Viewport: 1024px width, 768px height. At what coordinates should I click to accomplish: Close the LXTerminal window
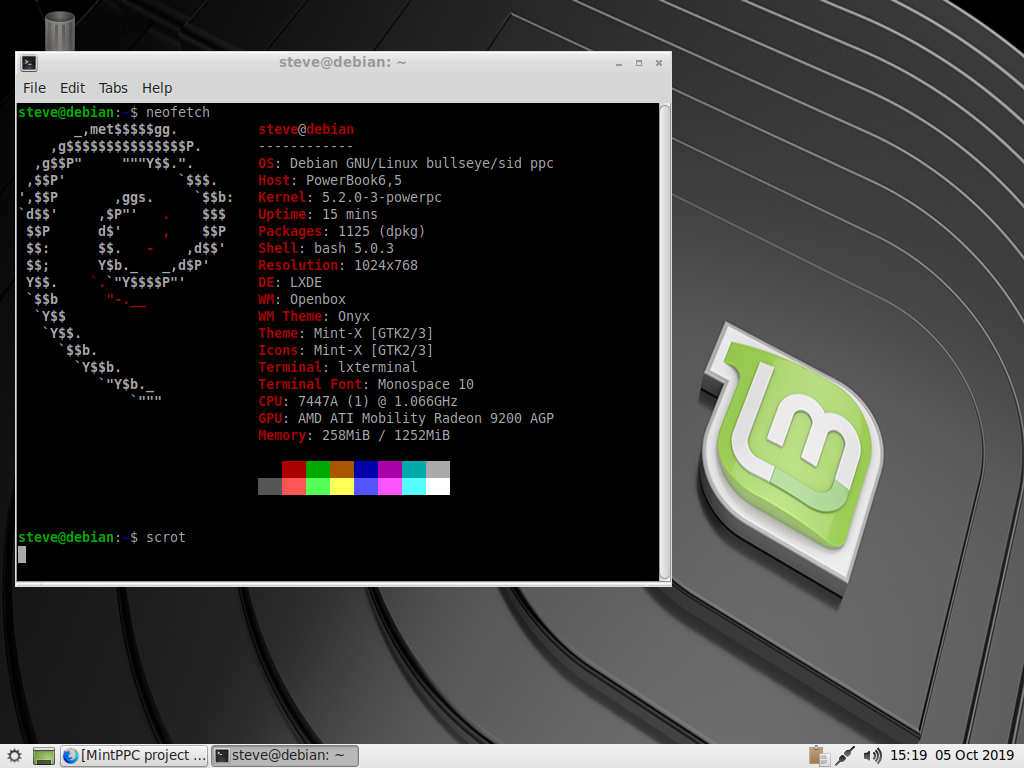[x=659, y=63]
